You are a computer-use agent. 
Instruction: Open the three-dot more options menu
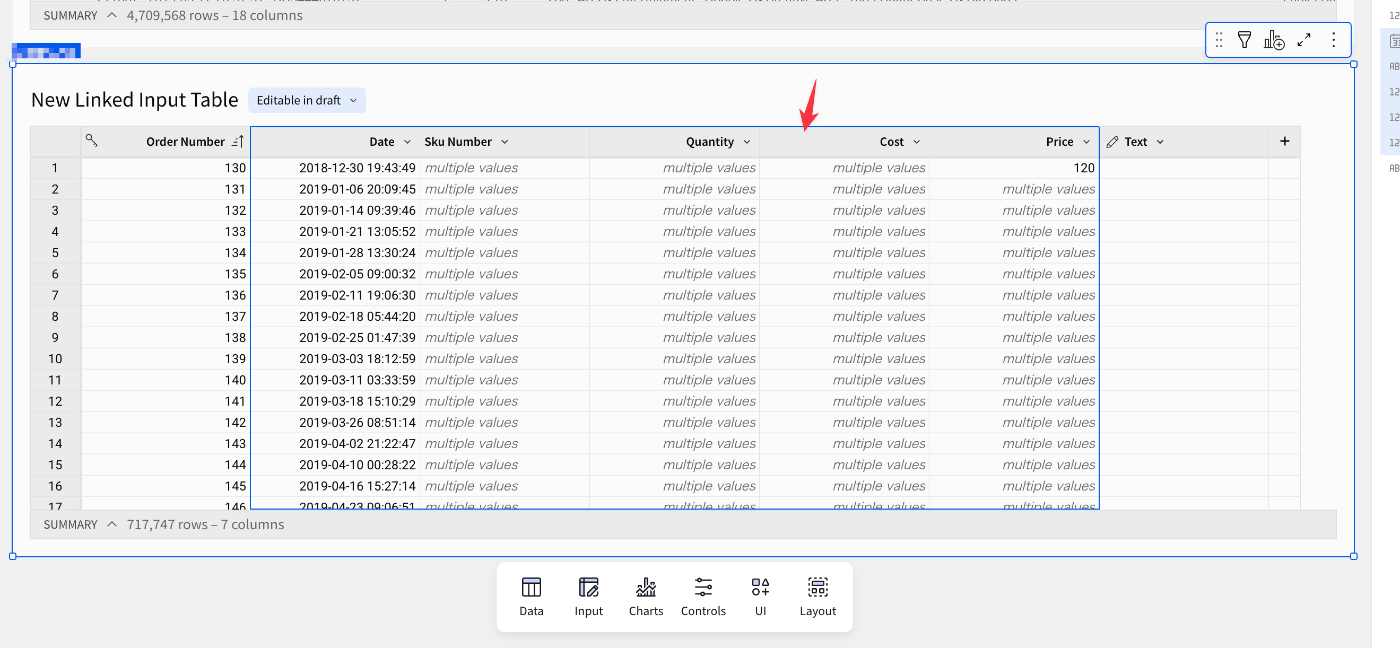pos(1333,40)
